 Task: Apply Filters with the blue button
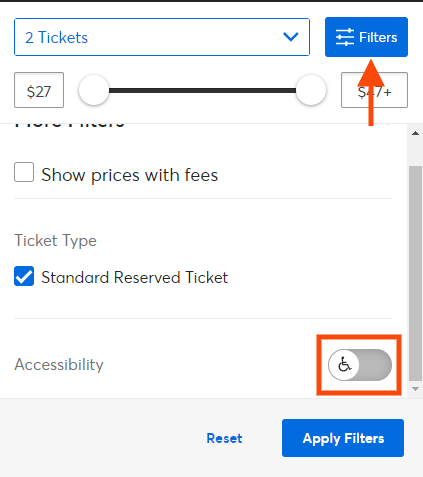click(x=343, y=438)
